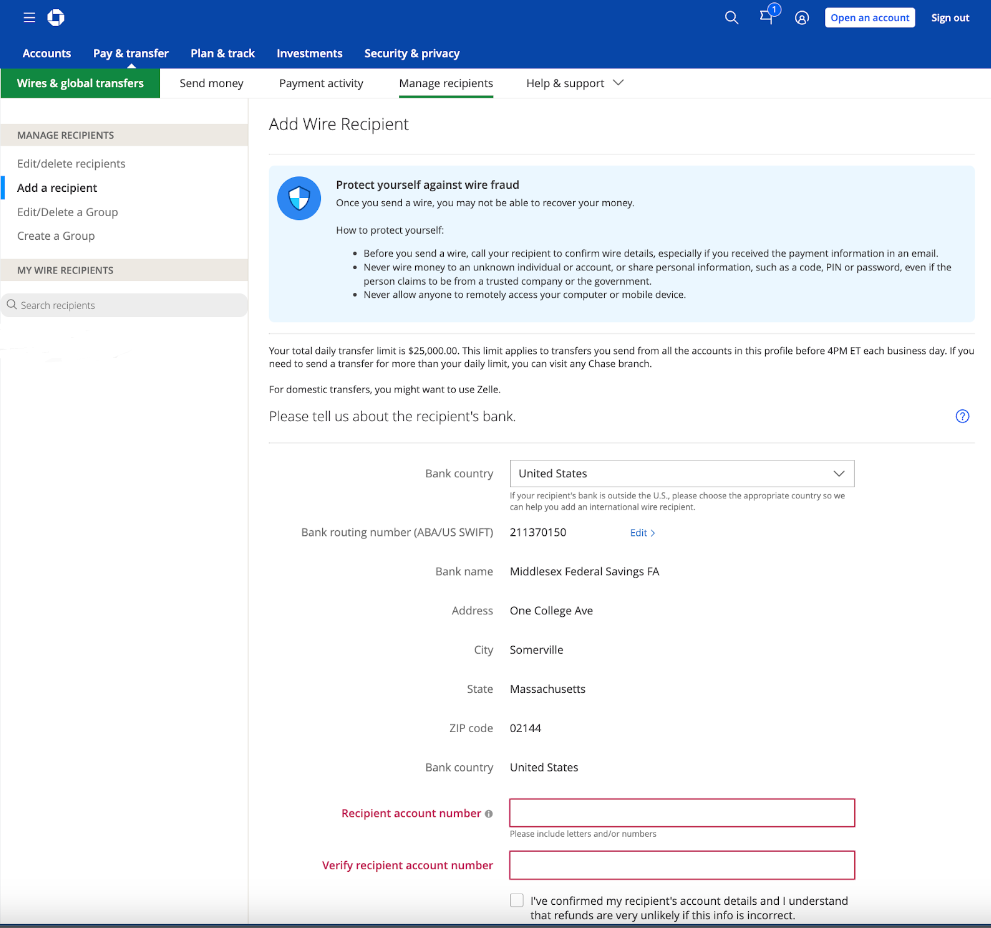Image resolution: width=991 pixels, height=928 pixels.
Task: Open the notifications flag icon
Action: click(x=767, y=17)
